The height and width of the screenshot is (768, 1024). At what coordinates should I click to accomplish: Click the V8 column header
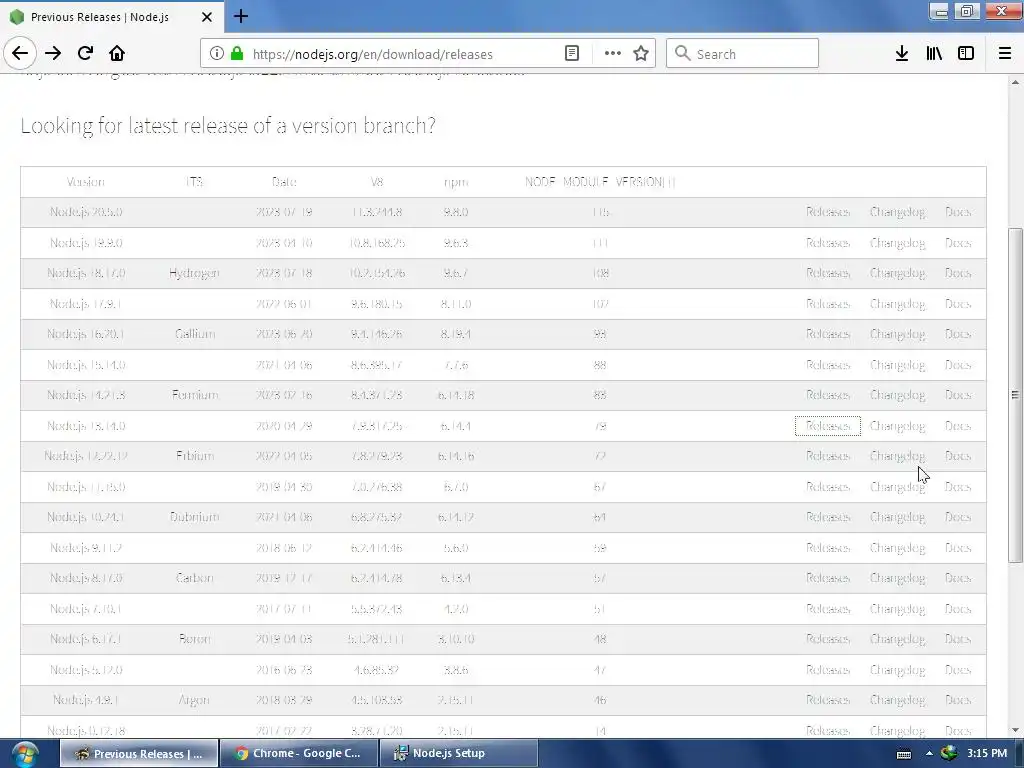click(377, 182)
